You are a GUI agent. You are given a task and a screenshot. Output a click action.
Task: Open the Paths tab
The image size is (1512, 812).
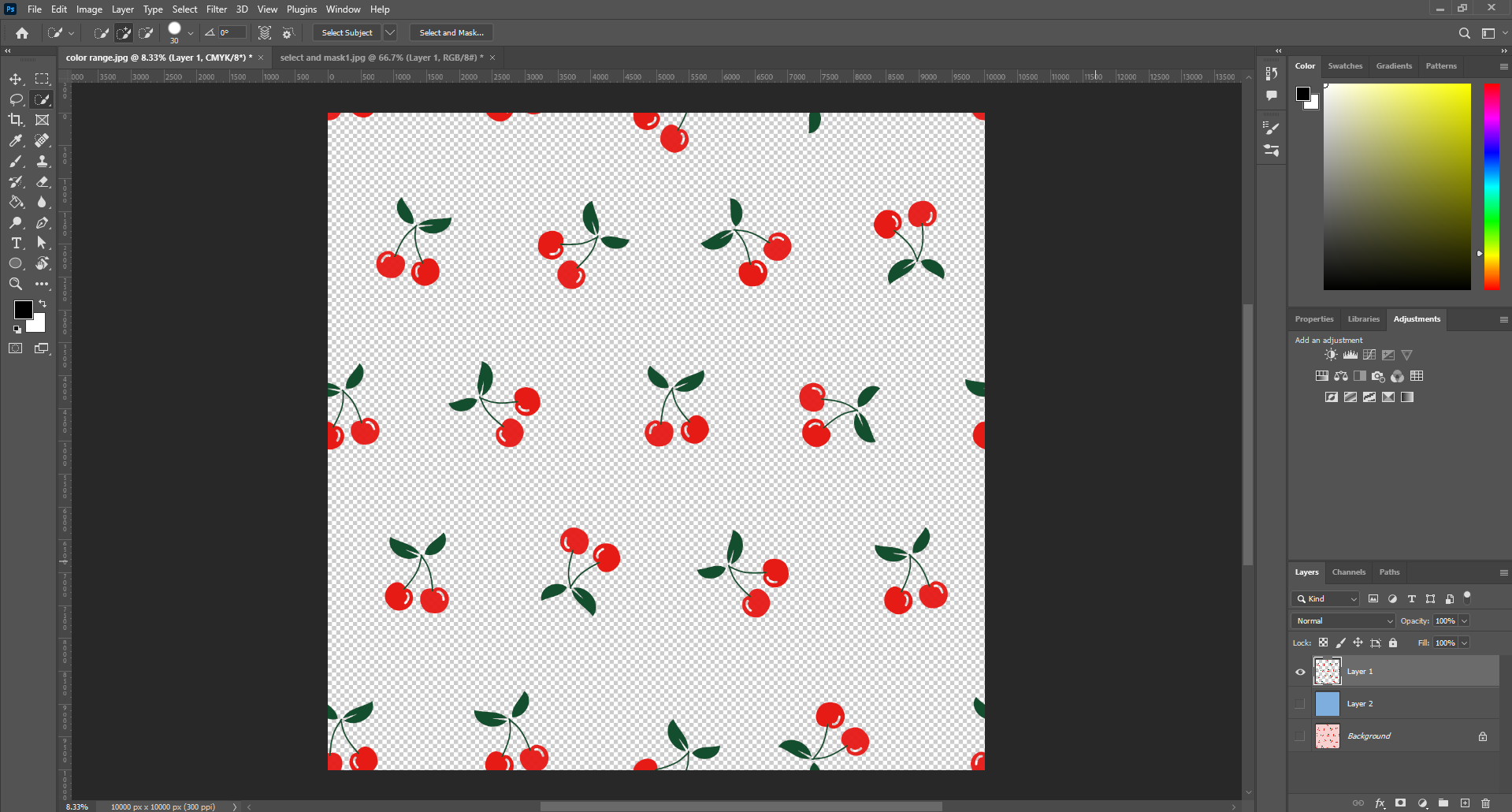pos(1389,572)
